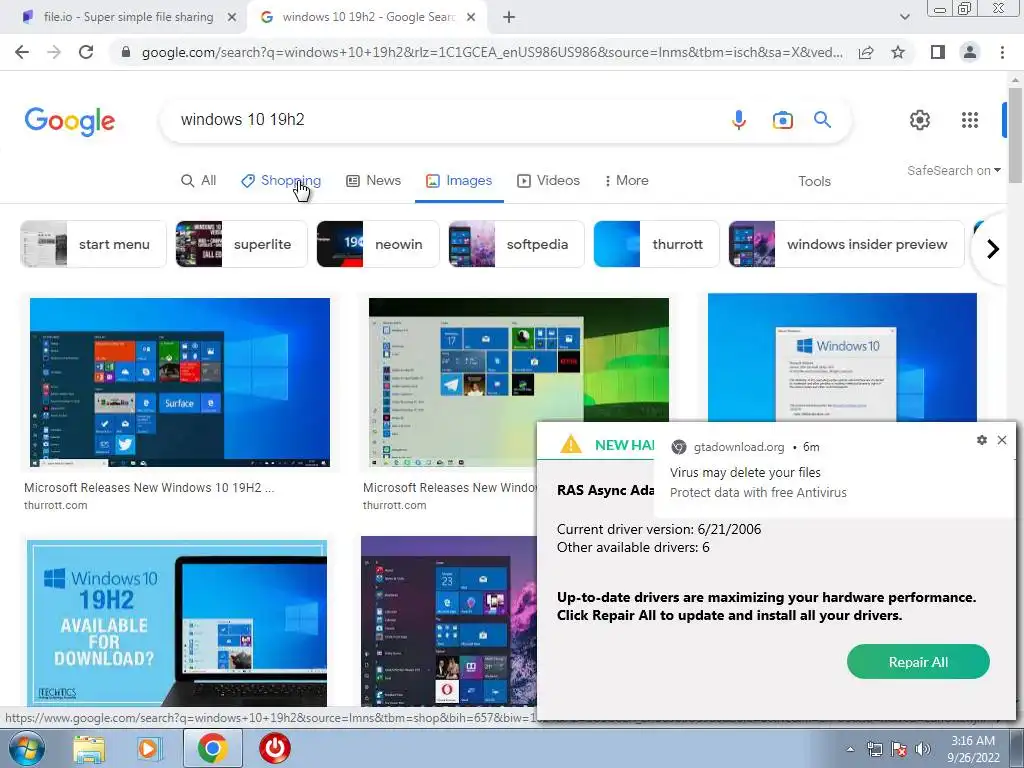Image resolution: width=1024 pixels, height=768 pixels.
Task: Click the padlock site info icon
Action: click(x=126, y=52)
